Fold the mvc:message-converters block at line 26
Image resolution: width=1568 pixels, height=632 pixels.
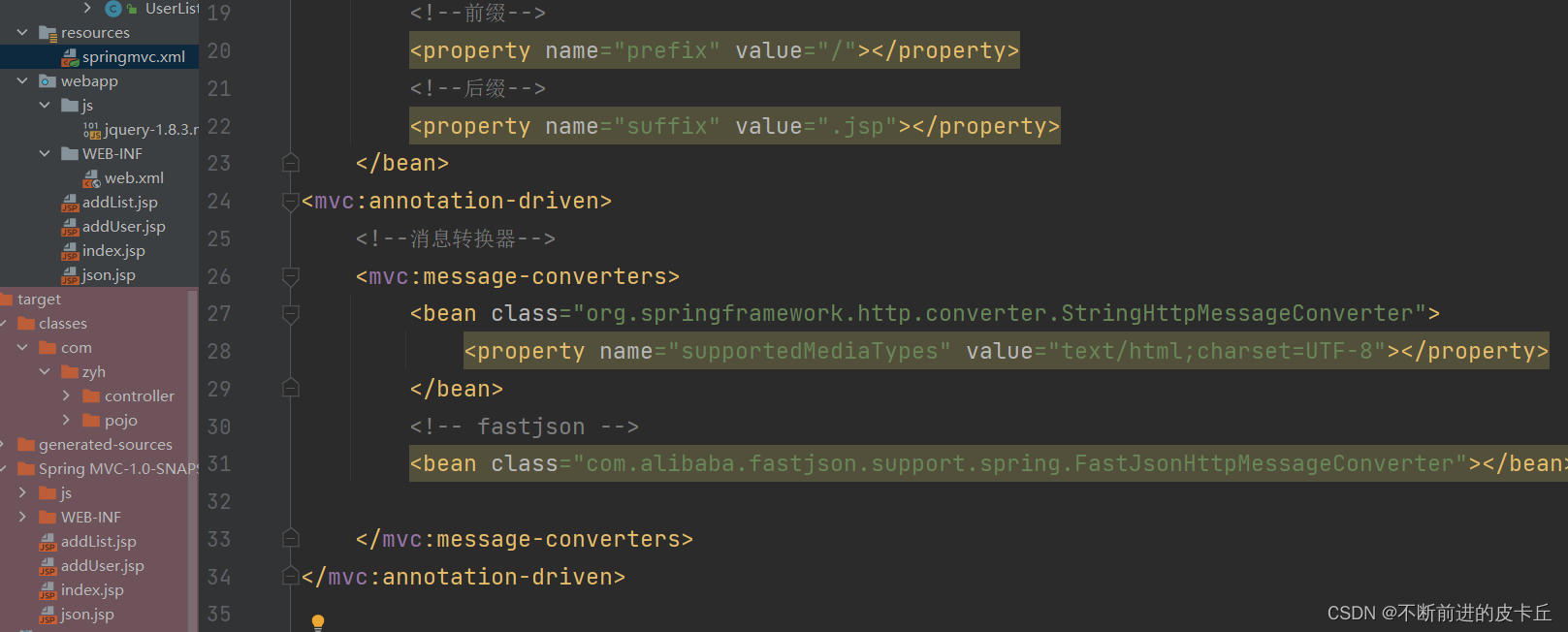(290, 276)
